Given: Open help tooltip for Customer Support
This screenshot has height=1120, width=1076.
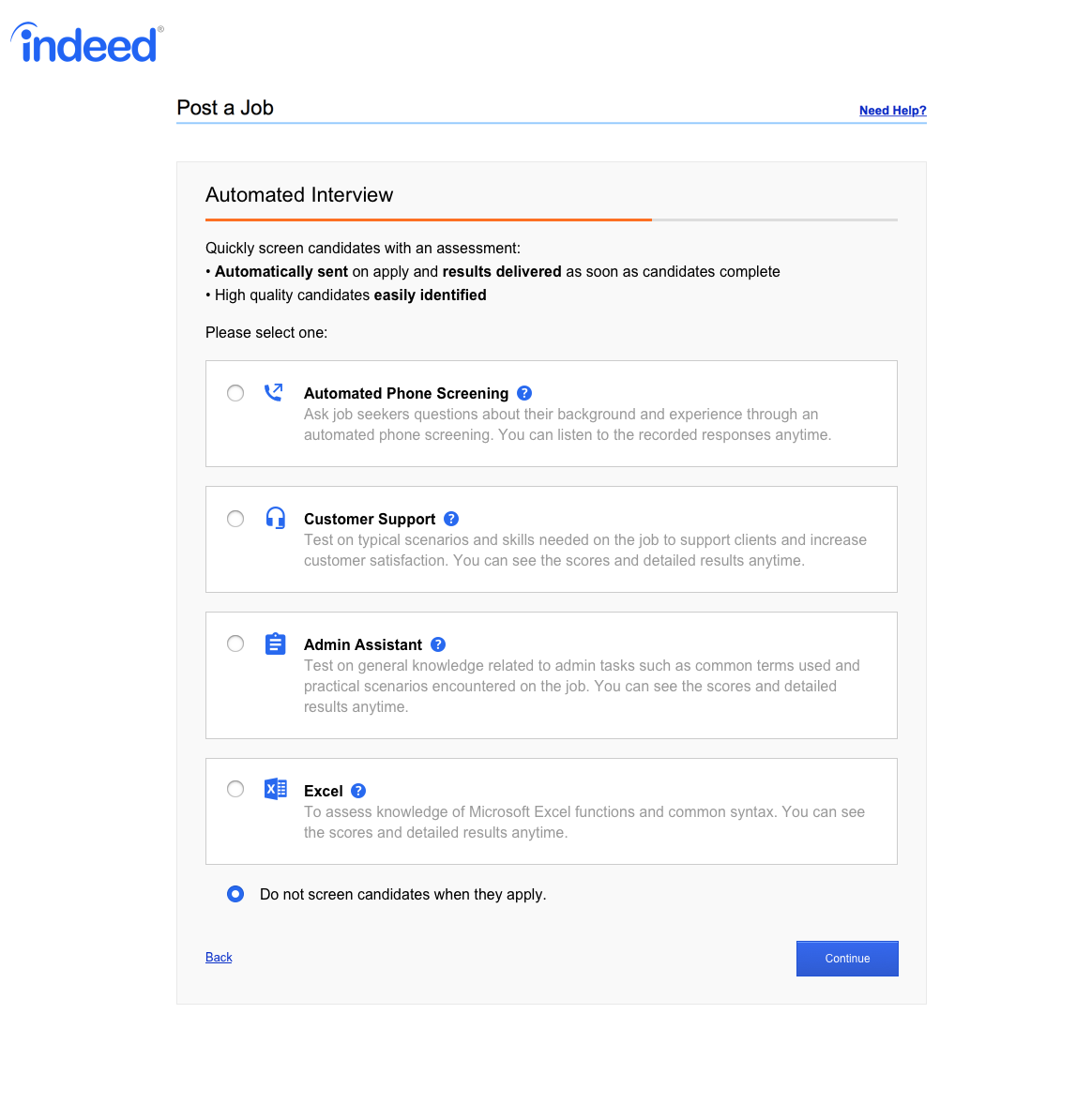Looking at the screenshot, I should 451,519.
